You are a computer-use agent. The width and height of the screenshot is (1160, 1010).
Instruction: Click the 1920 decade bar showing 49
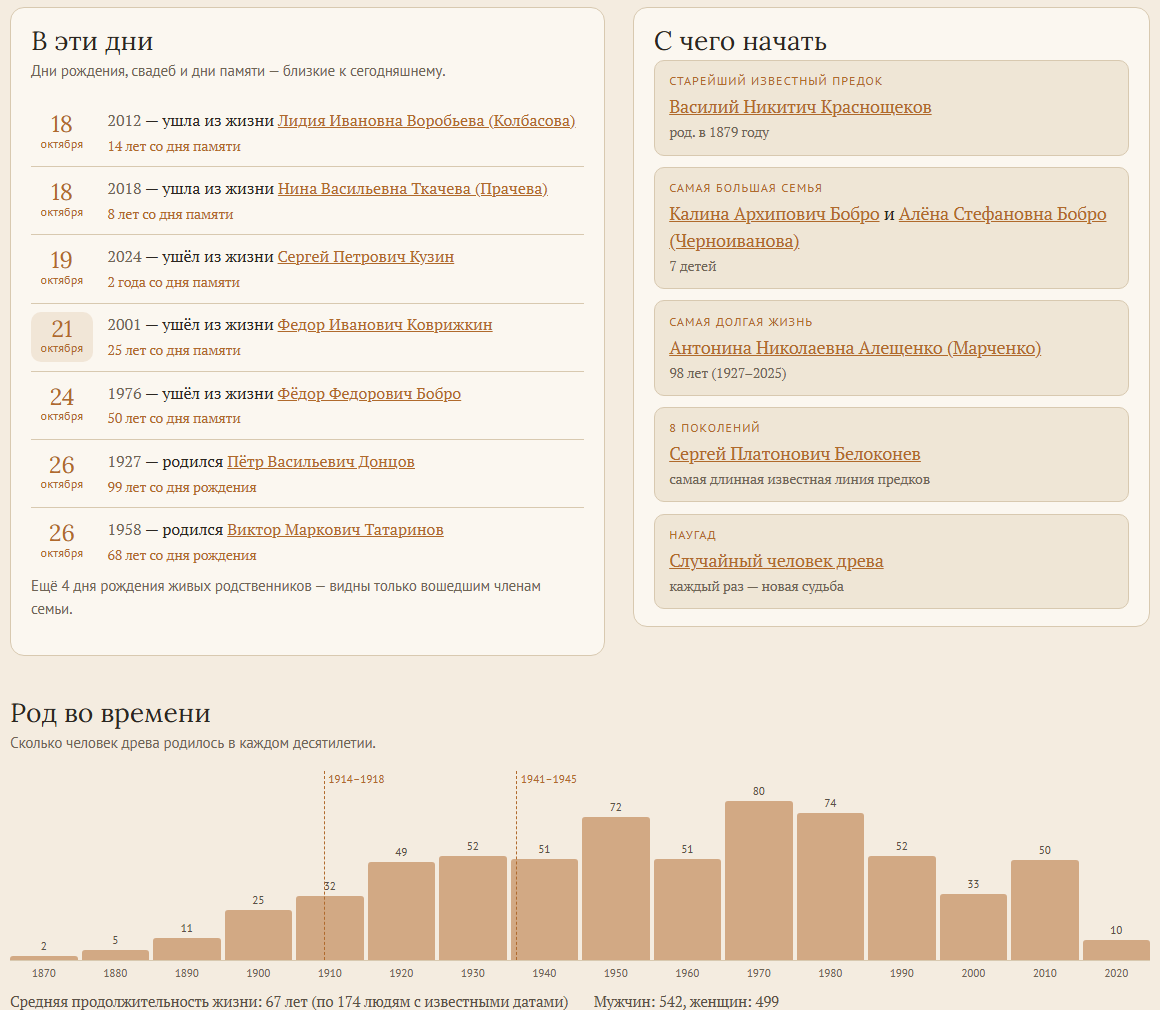(401, 912)
